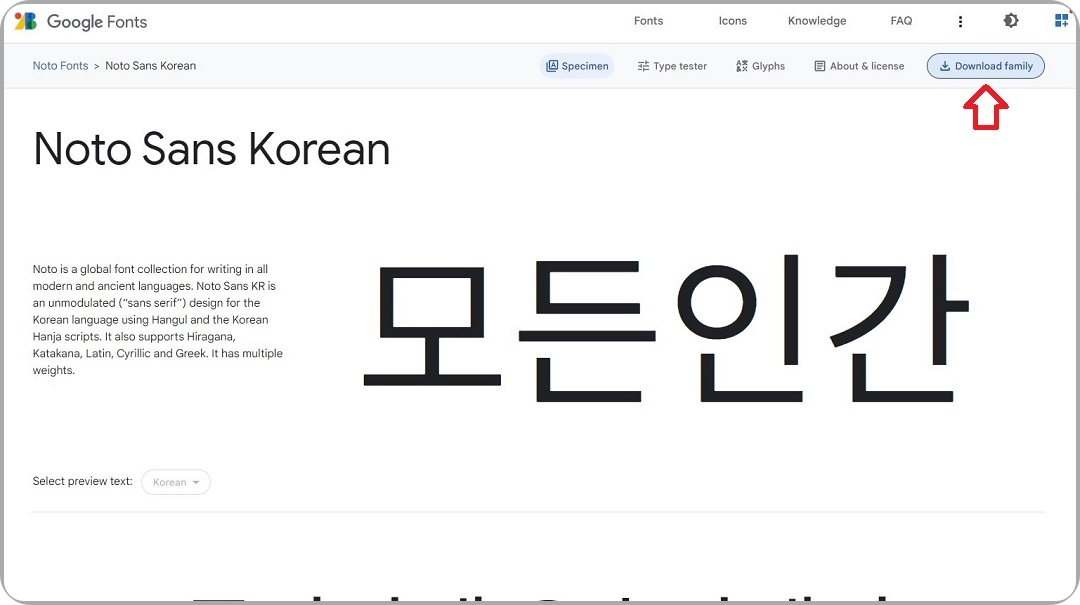Switch to the Type tester tab
Viewport: 1080px width, 605px height.
(672, 66)
